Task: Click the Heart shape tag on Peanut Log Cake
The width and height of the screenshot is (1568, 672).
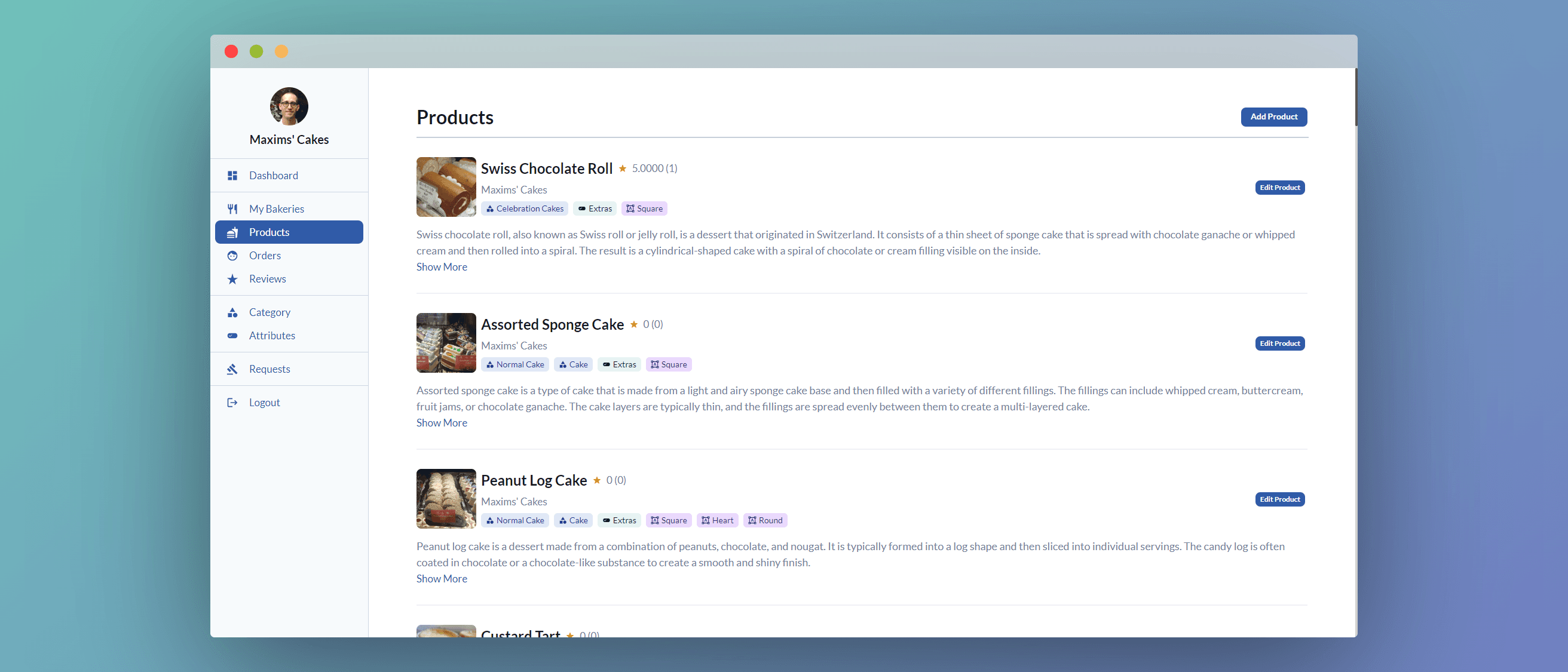Action: coord(717,520)
